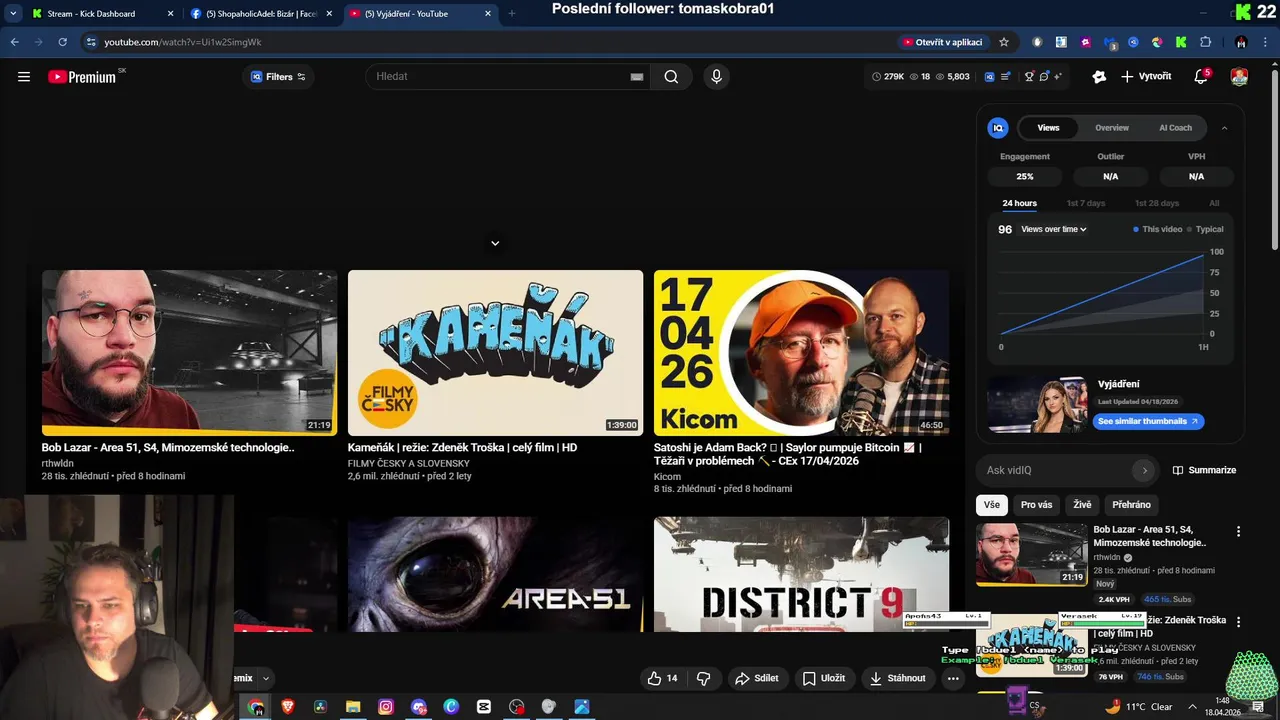Open the on-screen keyboard icon in search

point(636,77)
